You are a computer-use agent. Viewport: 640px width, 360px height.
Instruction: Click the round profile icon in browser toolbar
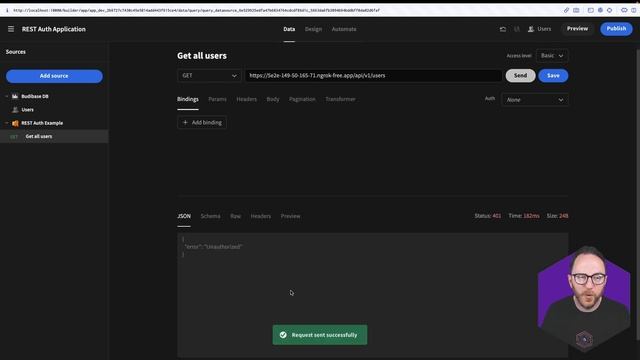point(600,10)
